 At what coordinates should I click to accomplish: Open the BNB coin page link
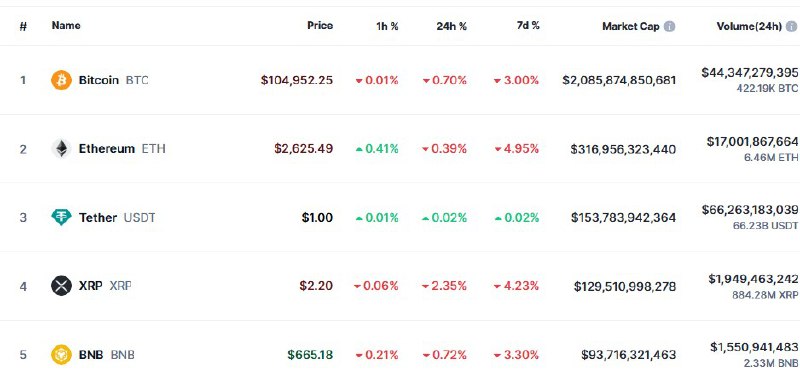106,354
